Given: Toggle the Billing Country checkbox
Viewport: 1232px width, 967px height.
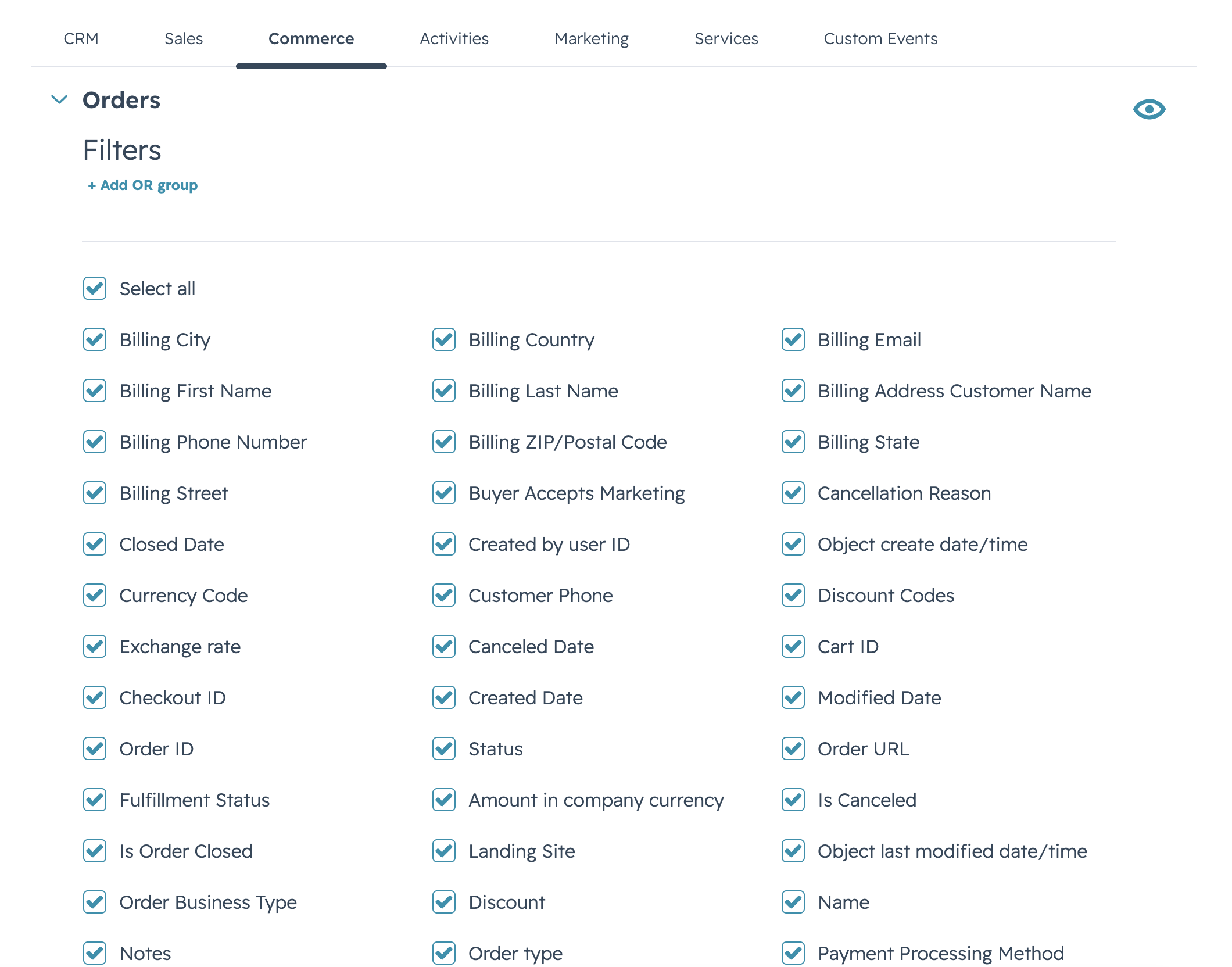Looking at the screenshot, I should [444, 339].
